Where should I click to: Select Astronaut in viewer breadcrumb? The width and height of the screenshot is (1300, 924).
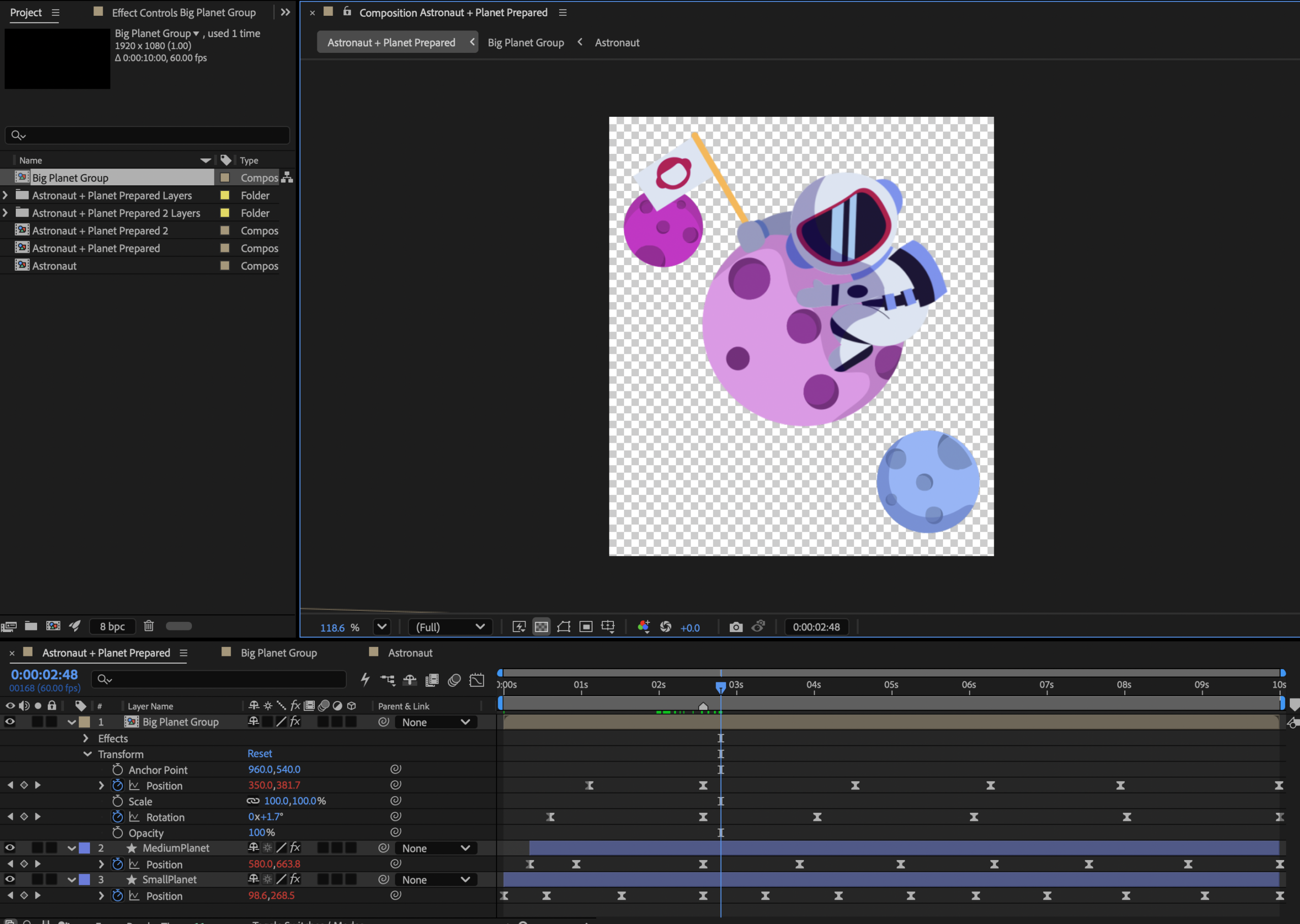[x=617, y=43]
